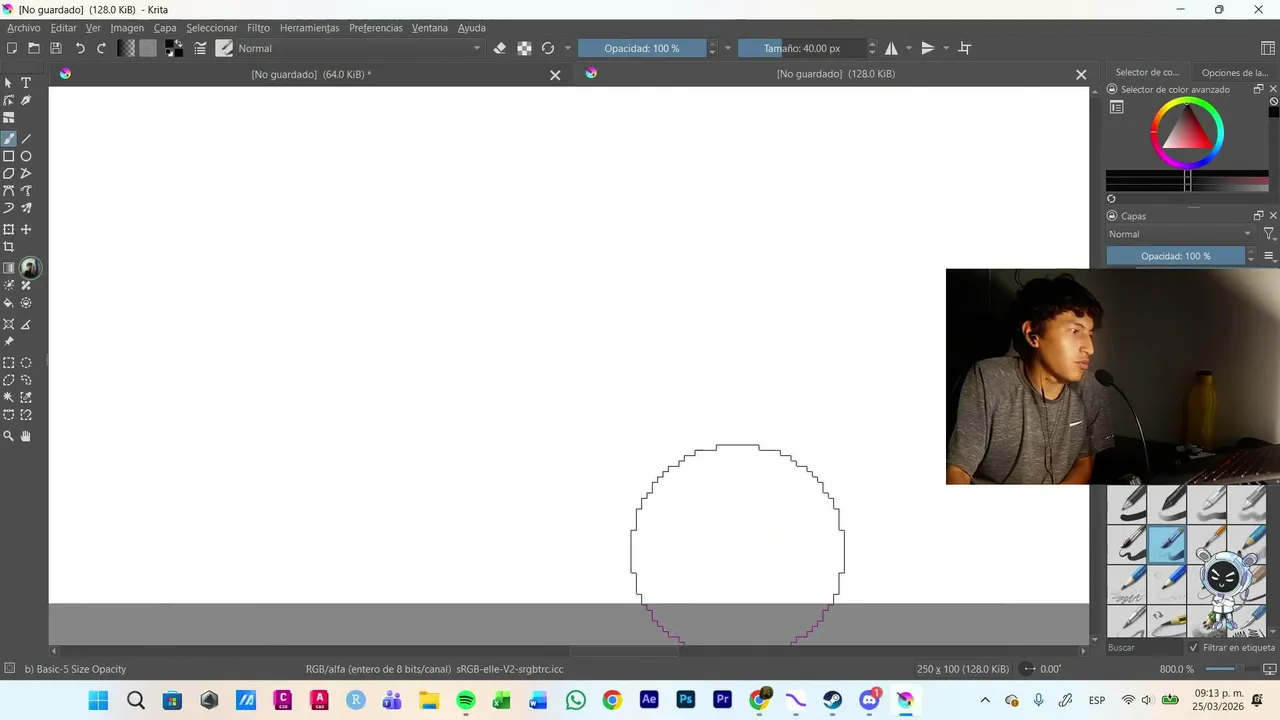Choose workspace button at toolbar end
This screenshot has width=1280, height=720.
[x=1268, y=48]
